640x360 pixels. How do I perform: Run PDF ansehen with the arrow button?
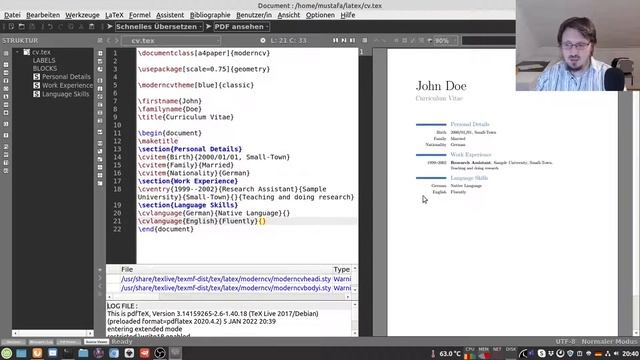[209, 27]
